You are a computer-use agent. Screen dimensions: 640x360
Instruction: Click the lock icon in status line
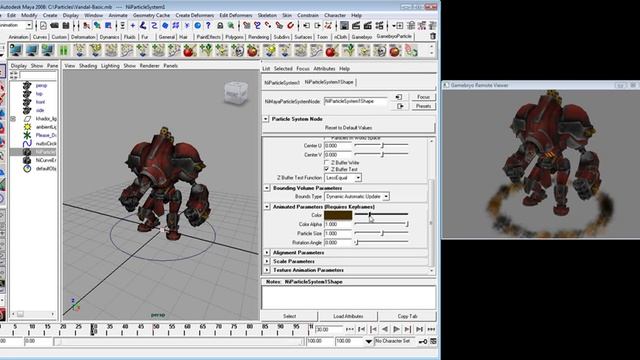tap(220, 26)
